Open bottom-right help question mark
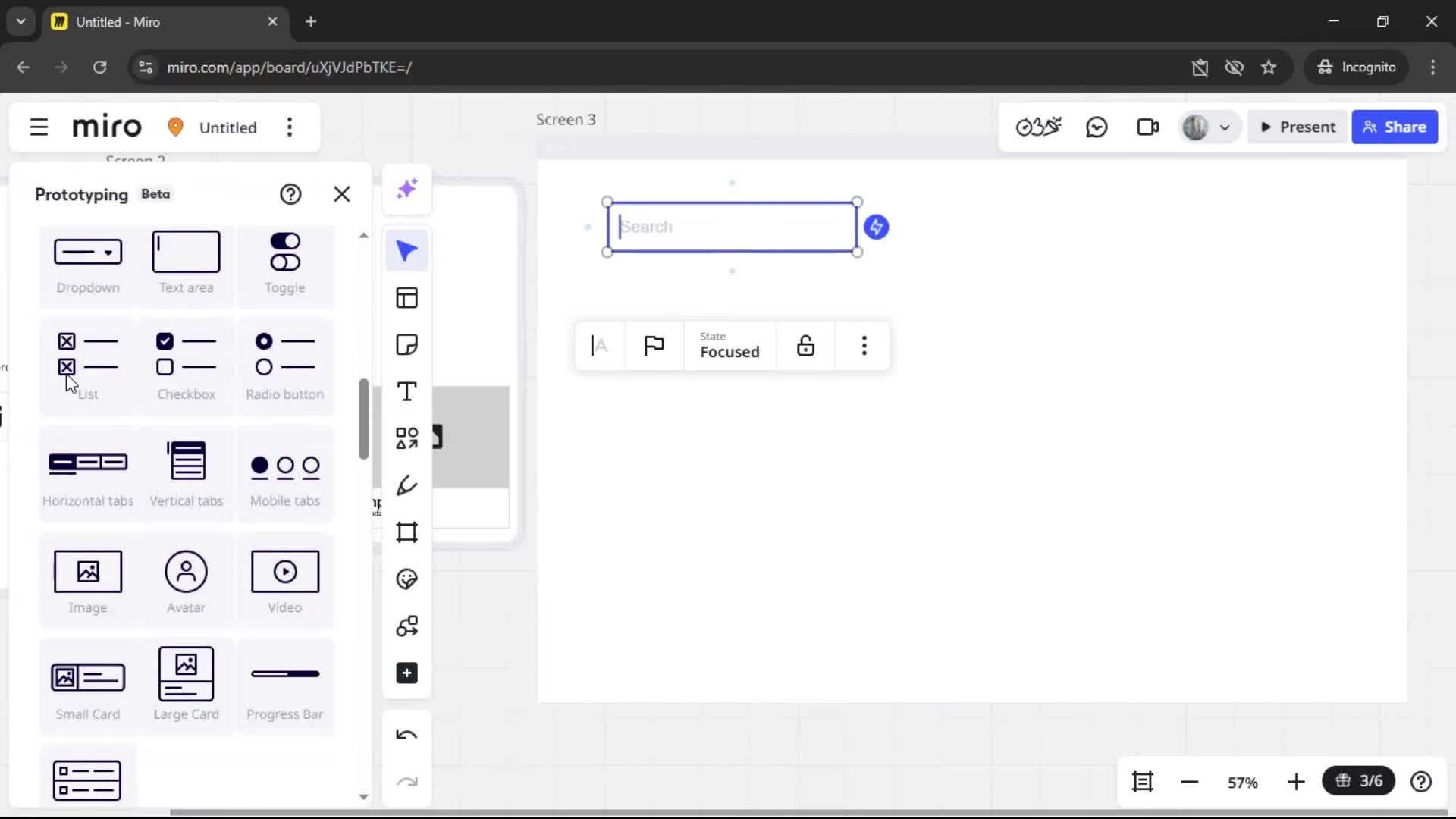Screen dimensions: 1456x819 [x=1421, y=781]
